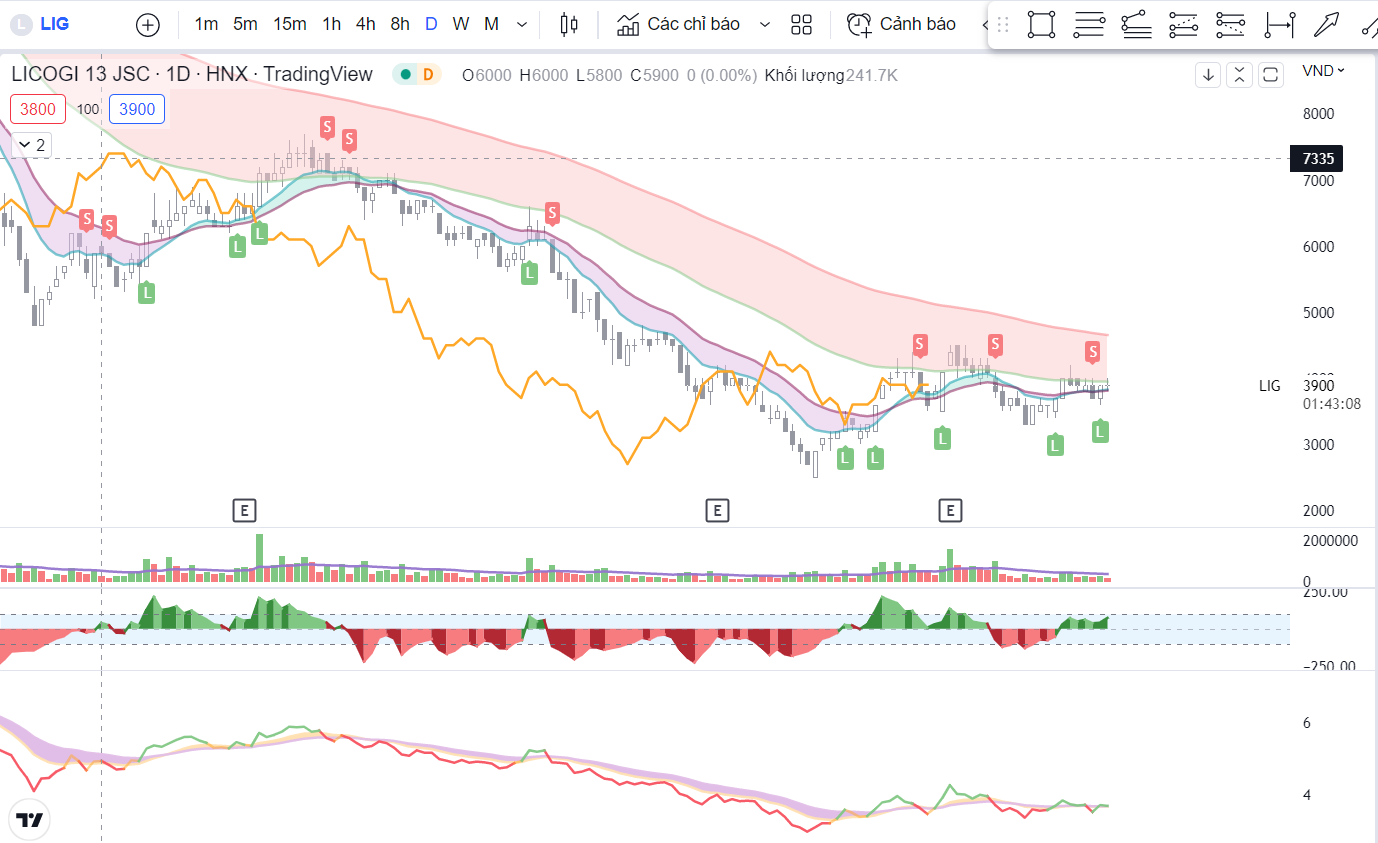
Task: Click the 7335 price label on axis
Action: click(x=1316, y=158)
